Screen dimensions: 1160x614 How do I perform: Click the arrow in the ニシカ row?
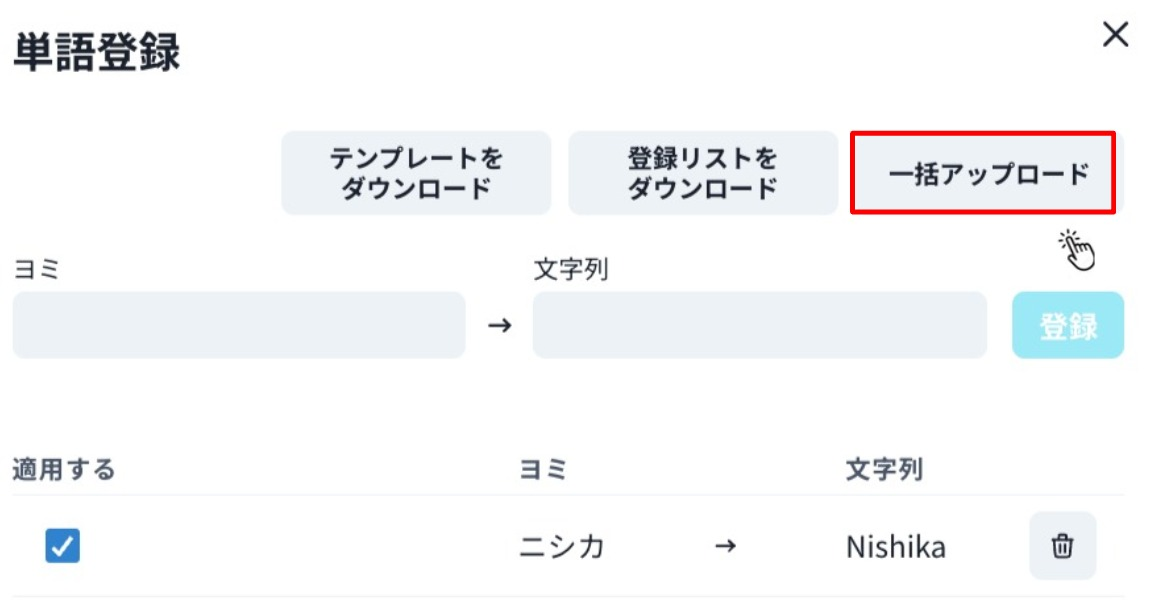[726, 546]
